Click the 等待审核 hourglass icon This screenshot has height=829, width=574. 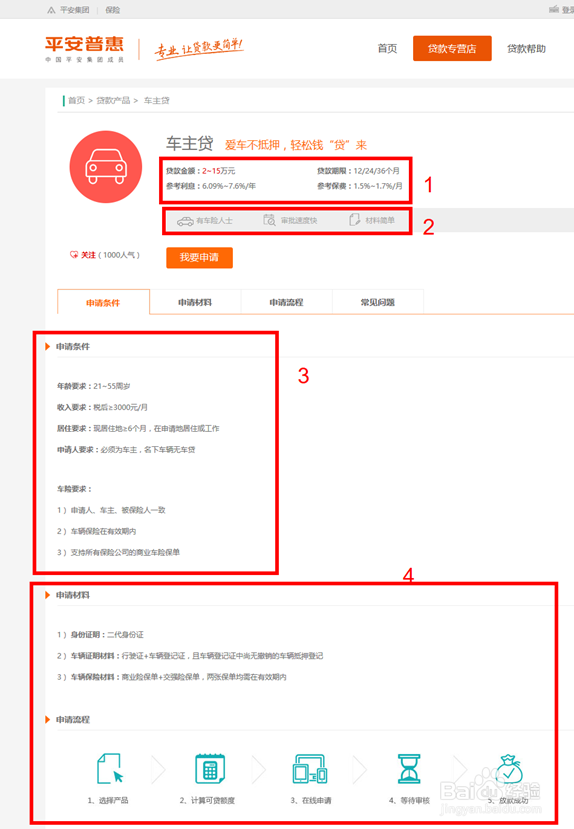tap(409, 769)
